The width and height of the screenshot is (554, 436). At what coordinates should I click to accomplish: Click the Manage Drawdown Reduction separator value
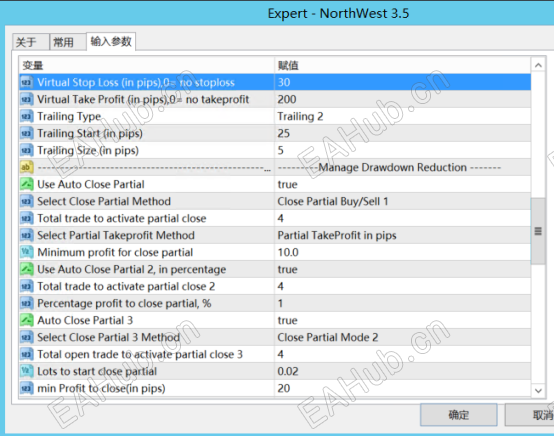(x=403, y=167)
